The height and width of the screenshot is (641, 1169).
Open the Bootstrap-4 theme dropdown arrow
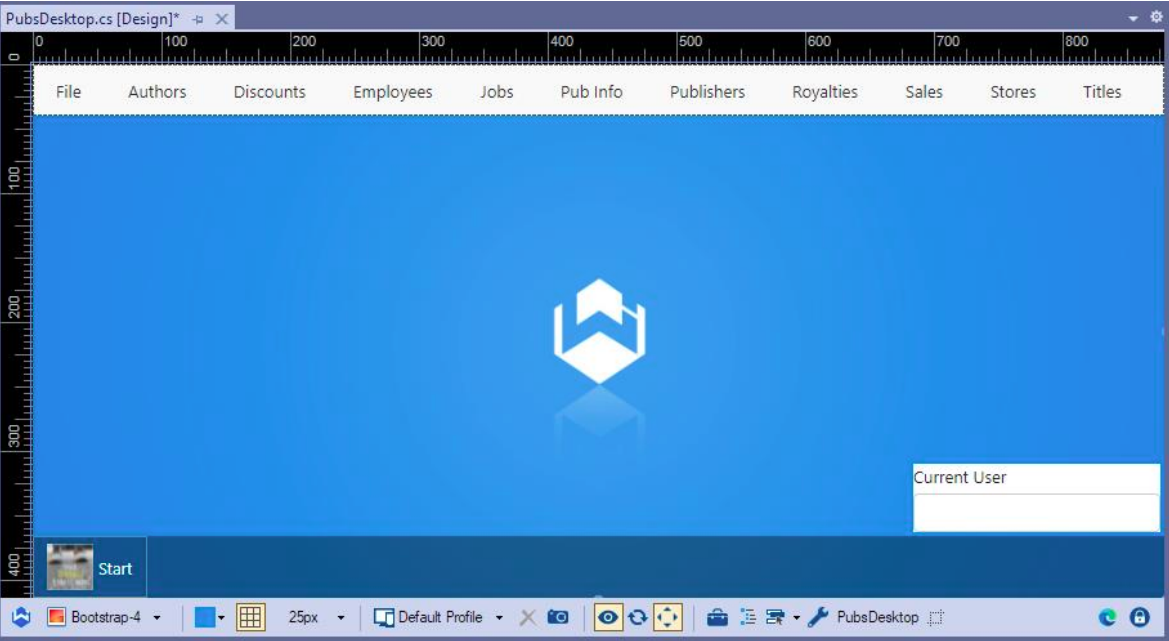pyautogui.click(x=157, y=618)
